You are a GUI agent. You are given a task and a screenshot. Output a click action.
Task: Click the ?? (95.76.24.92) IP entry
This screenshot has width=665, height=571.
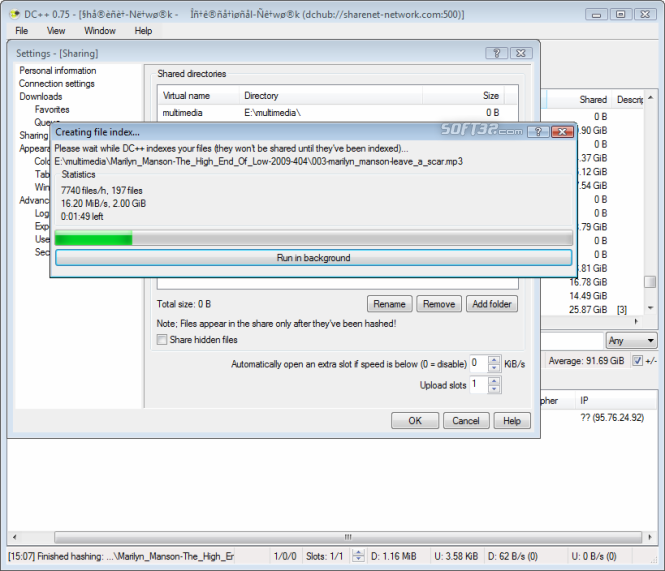612,418
